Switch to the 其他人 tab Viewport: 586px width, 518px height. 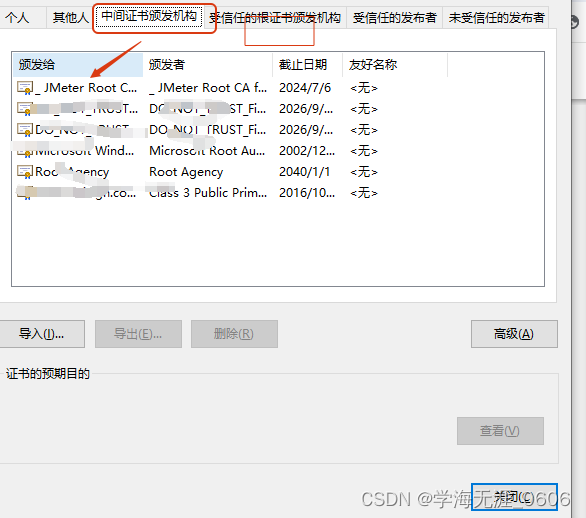tap(70, 17)
